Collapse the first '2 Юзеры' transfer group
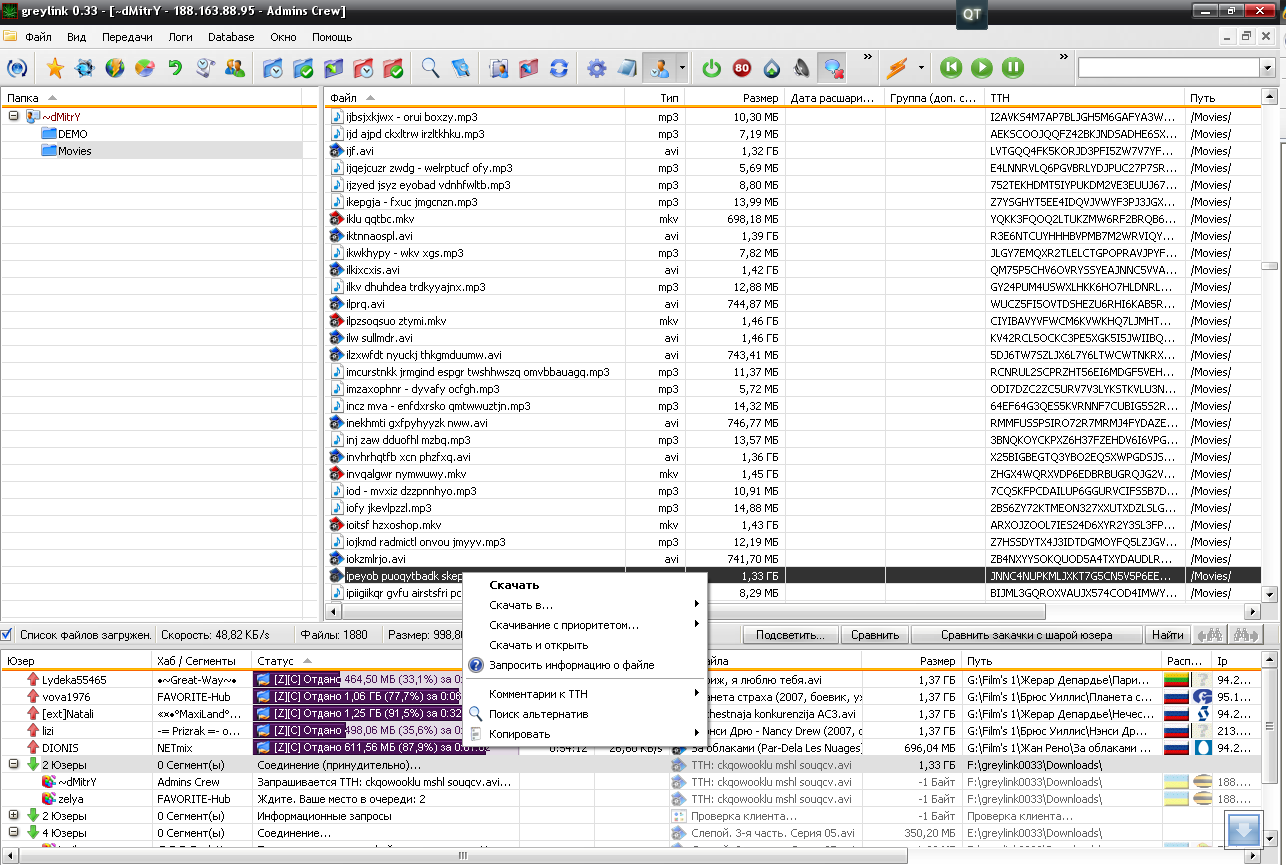Image resolution: width=1286 pixels, height=865 pixels. click(14, 765)
